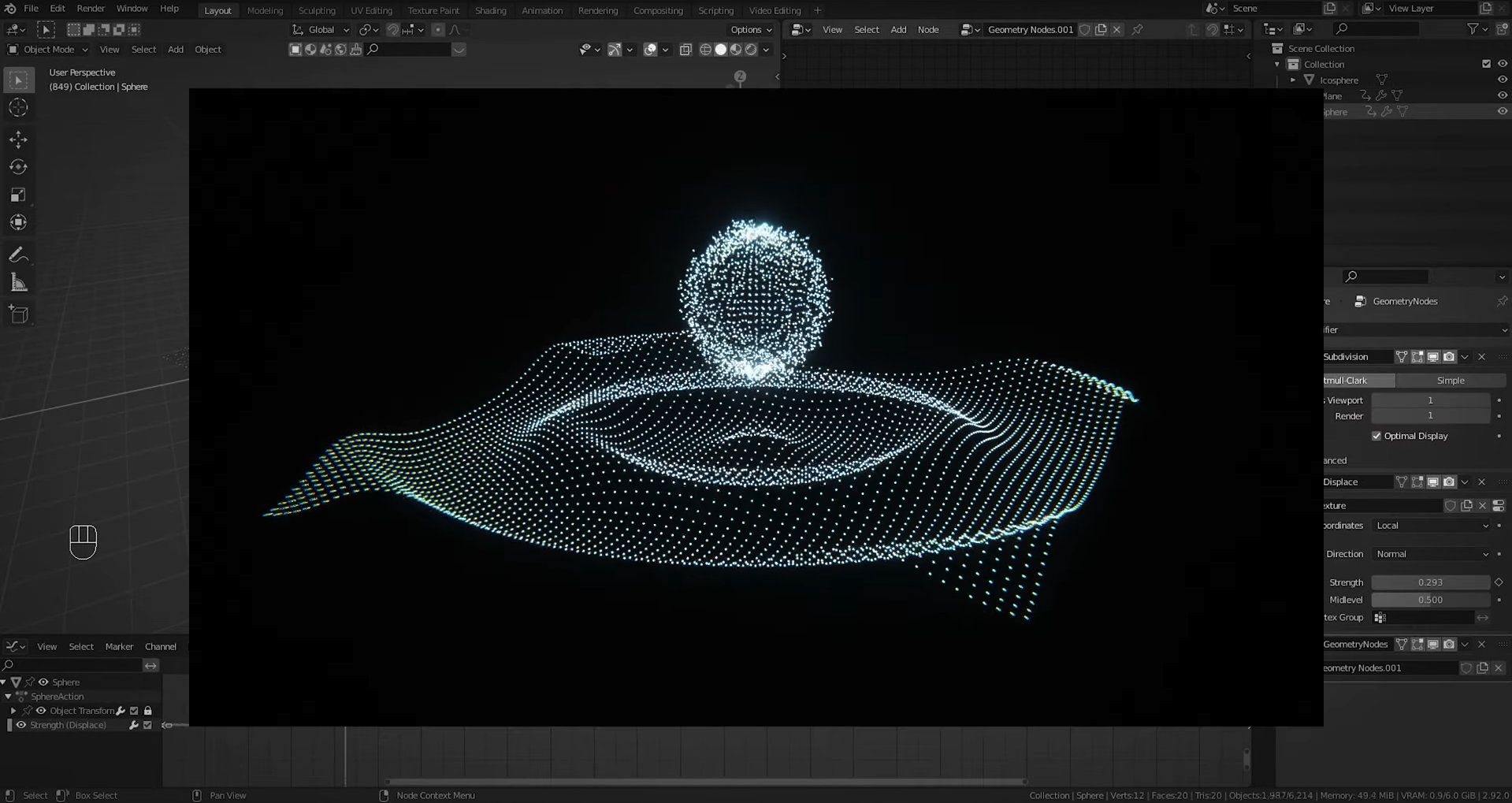Expand the Object Transforms channel group
This screenshot has width=1512, height=803.
pos(13,711)
